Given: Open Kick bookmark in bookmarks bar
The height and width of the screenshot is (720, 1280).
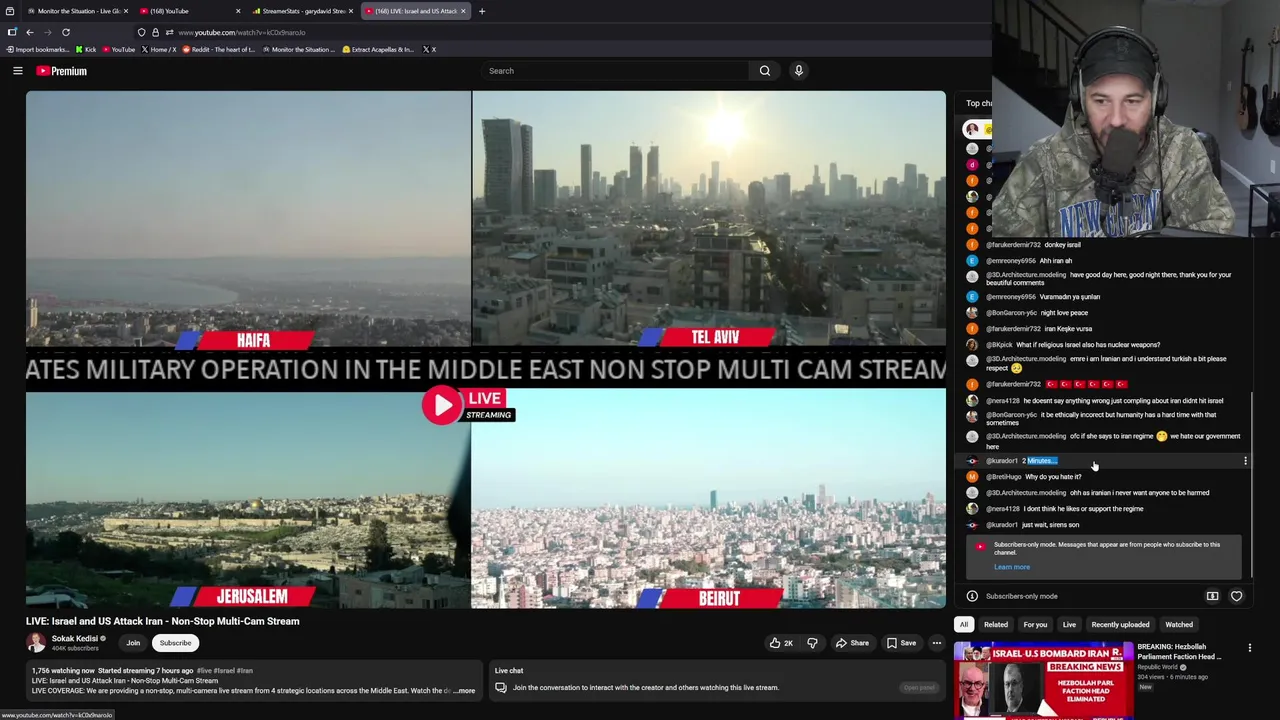Looking at the screenshot, I should tap(86, 49).
